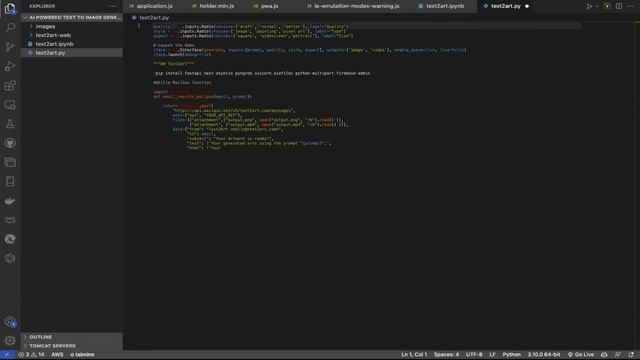Click Ln 1, Col 1 cursor position
The image size is (640, 360).
point(414,355)
